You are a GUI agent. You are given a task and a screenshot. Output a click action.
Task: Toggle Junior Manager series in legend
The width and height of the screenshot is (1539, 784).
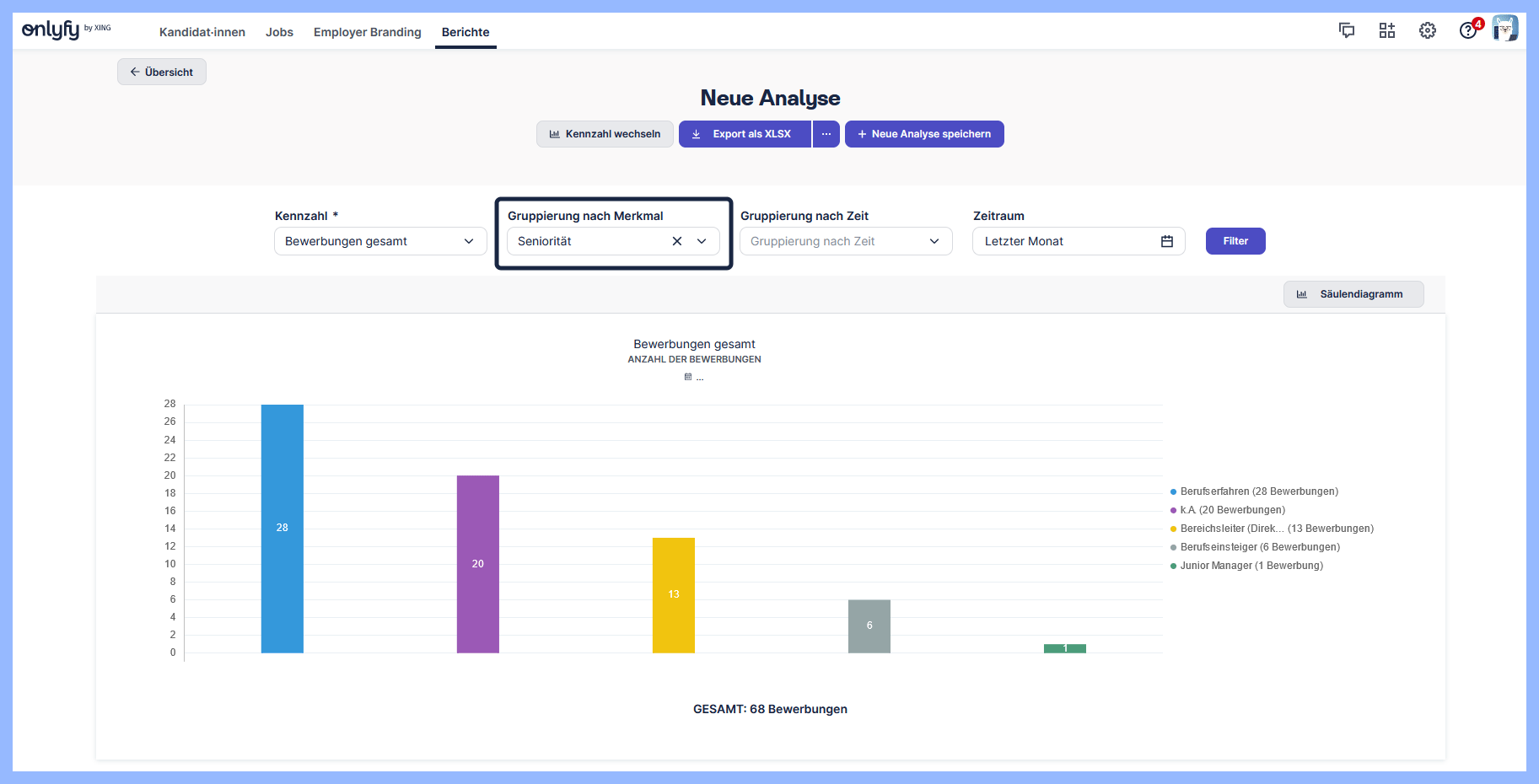coord(1251,566)
